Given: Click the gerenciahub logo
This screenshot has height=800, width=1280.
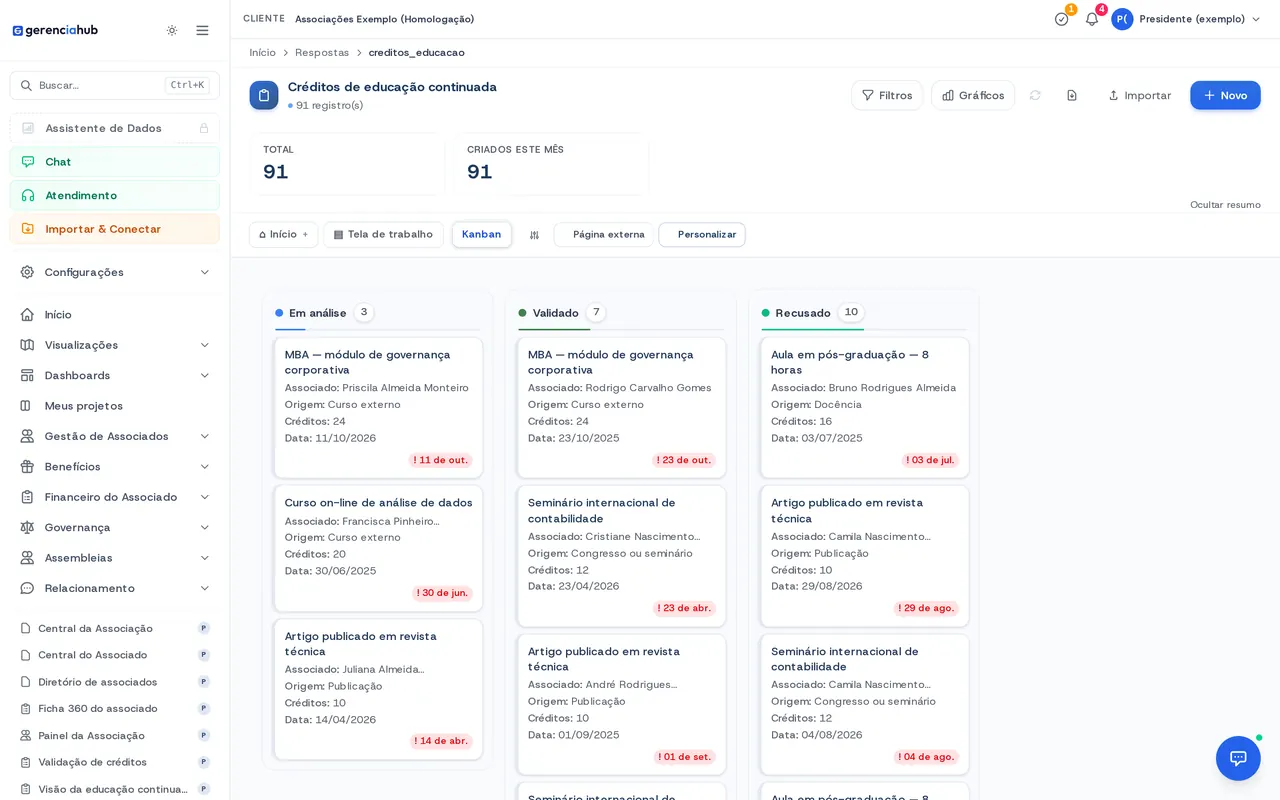Looking at the screenshot, I should point(55,30).
